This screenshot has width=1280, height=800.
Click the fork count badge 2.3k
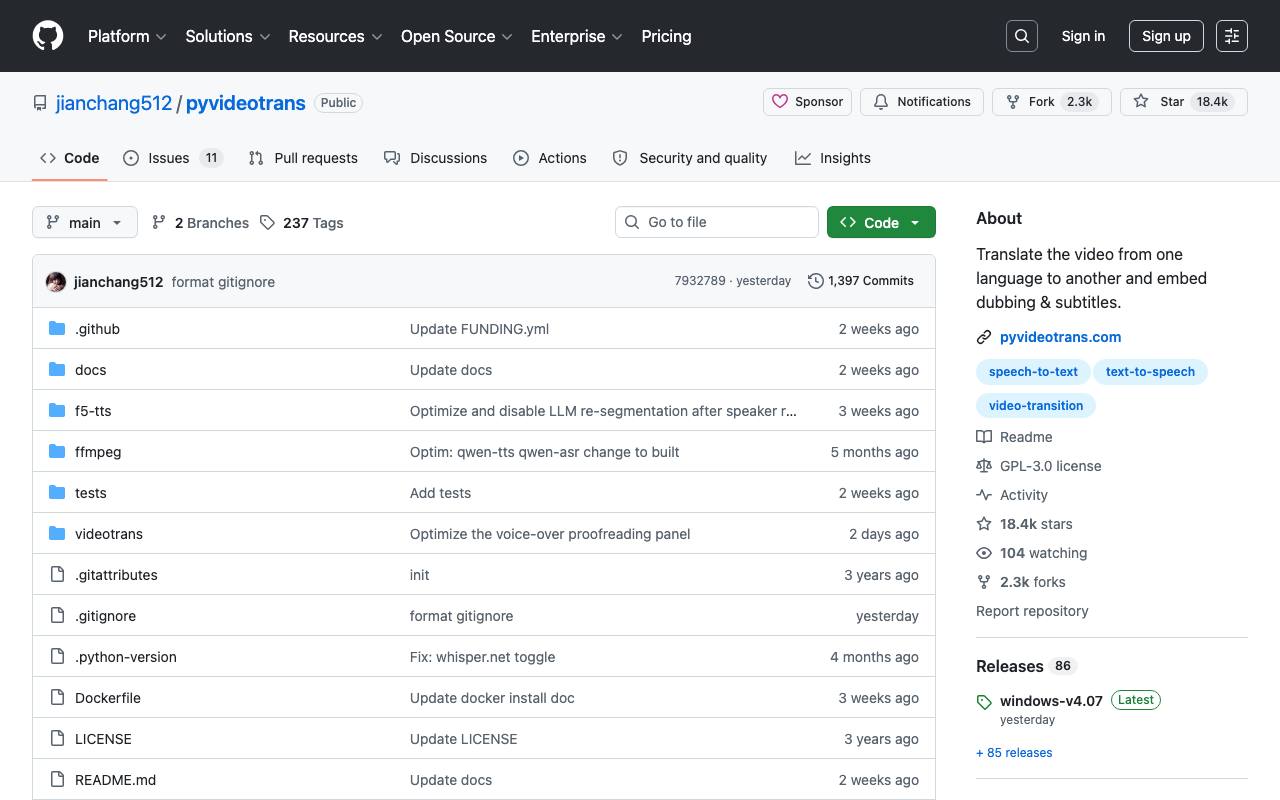click(1080, 102)
